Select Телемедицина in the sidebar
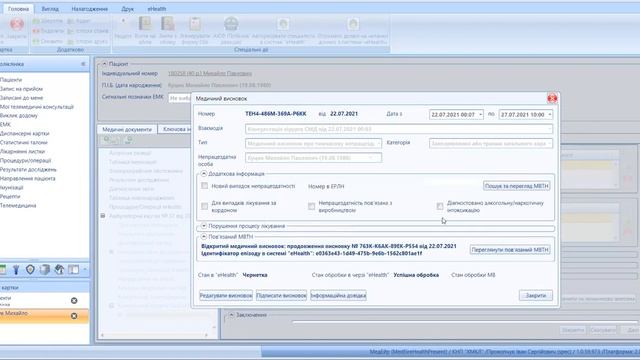Image resolution: width=640 pixels, height=360 pixels. coord(18,205)
